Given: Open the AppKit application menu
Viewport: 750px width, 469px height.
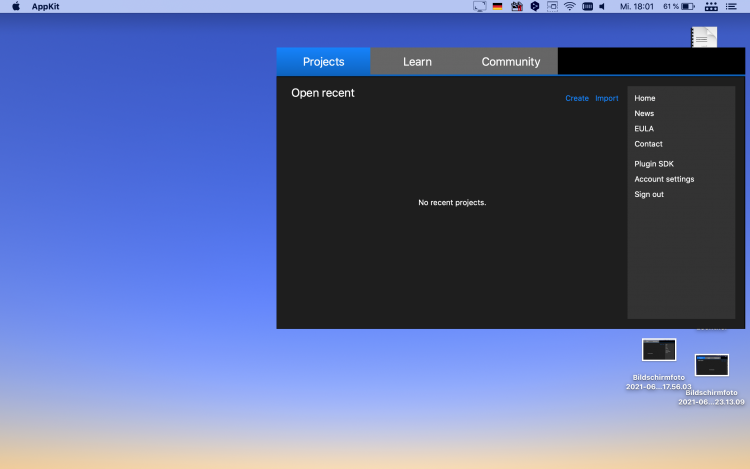Looking at the screenshot, I should (46, 6).
